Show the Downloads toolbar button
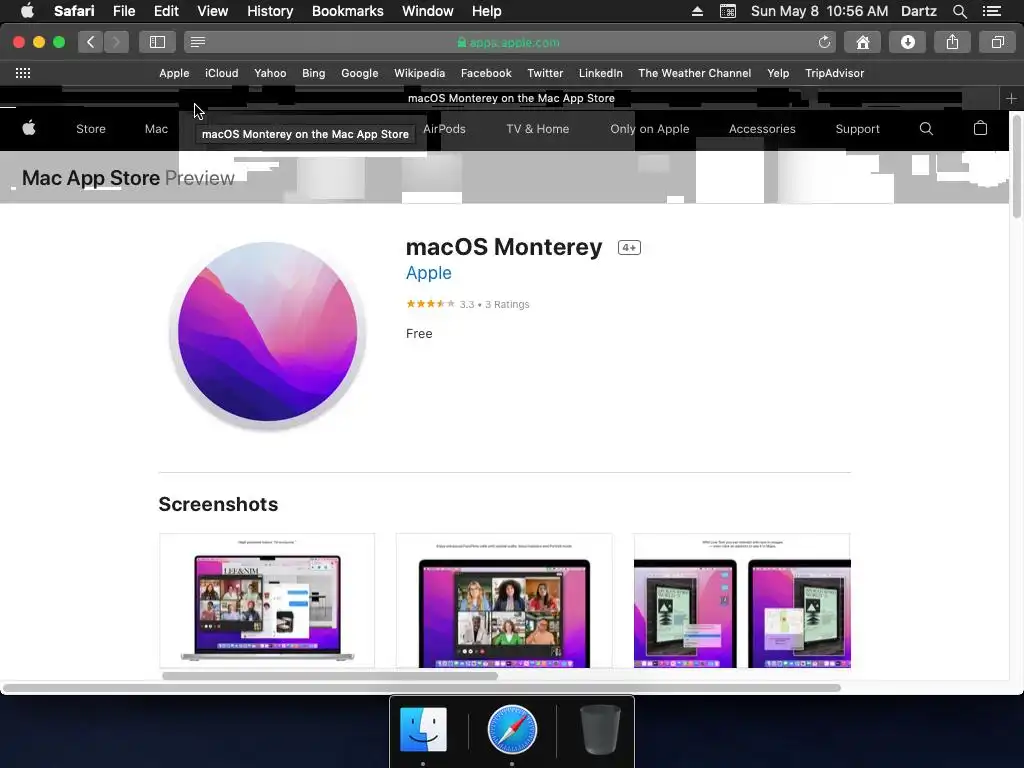 pos(908,42)
